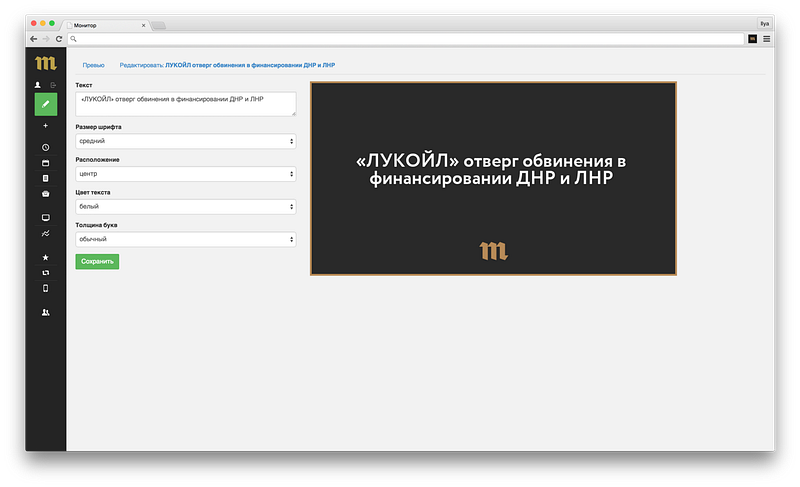Click the llya profile button in browser
Screen dimensions: 800x487
pyautogui.click(x=764, y=23)
